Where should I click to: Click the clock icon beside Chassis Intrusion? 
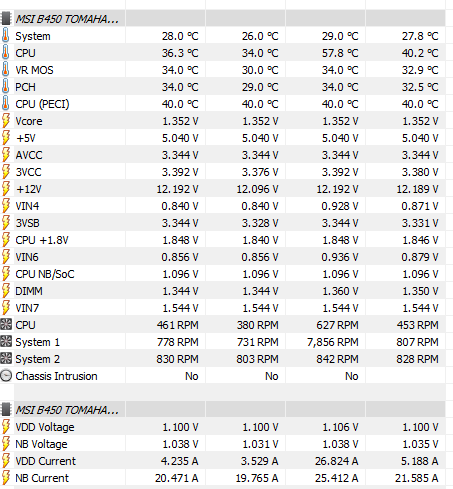pos(6,376)
